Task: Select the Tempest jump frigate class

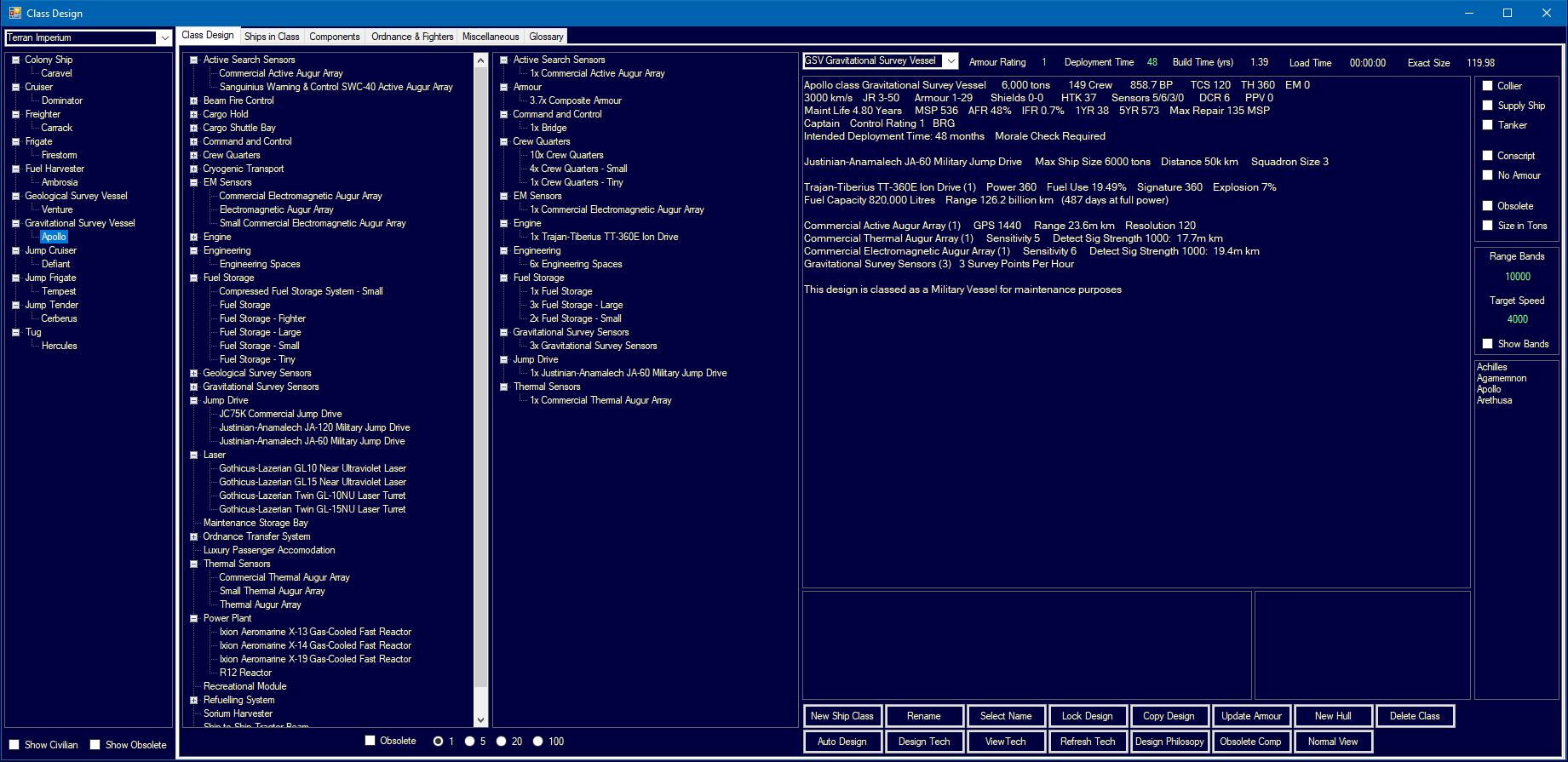Action: pyautogui.click(x=59, y=291)
